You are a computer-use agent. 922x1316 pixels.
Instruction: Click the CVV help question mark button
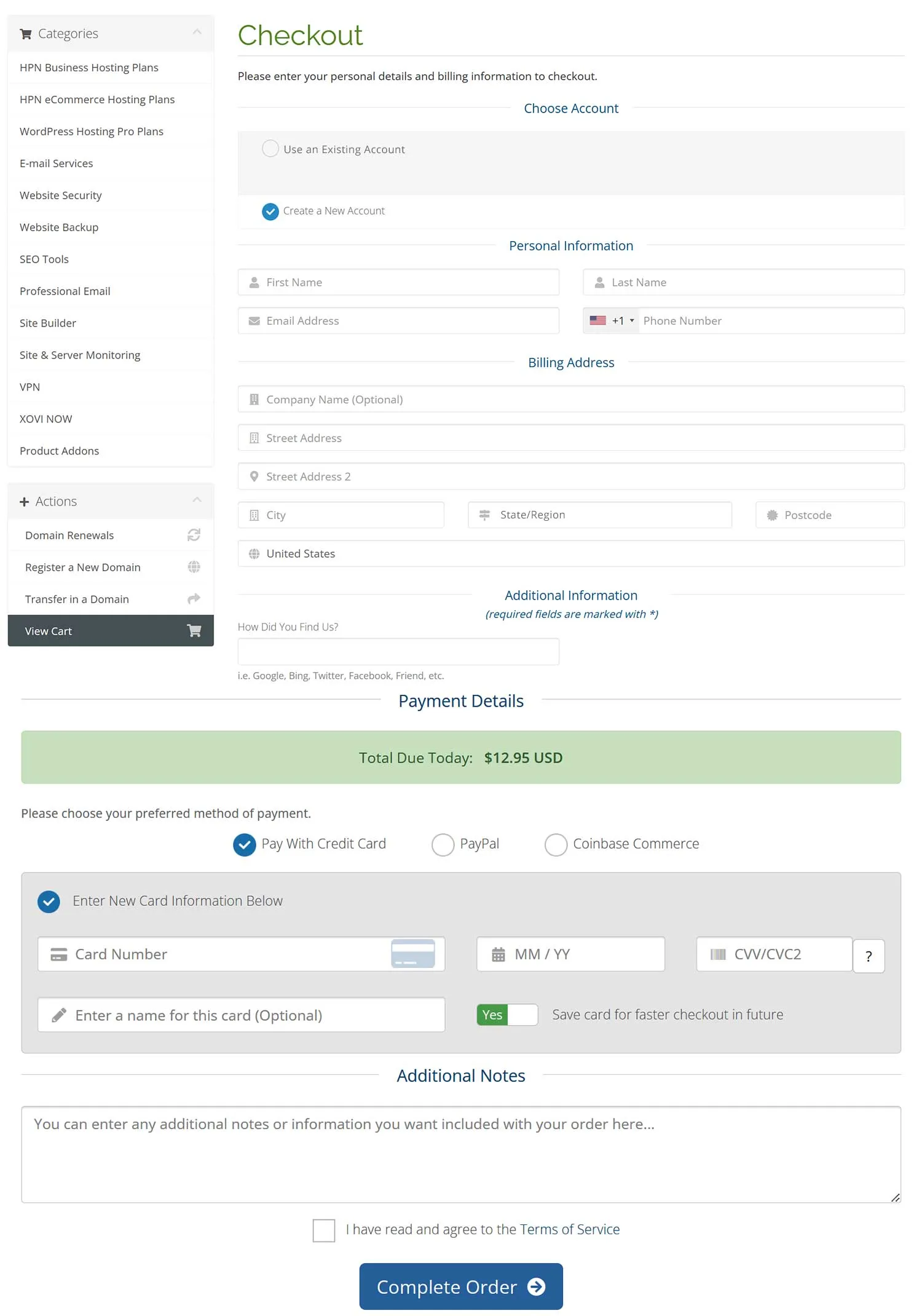[869, 956]
